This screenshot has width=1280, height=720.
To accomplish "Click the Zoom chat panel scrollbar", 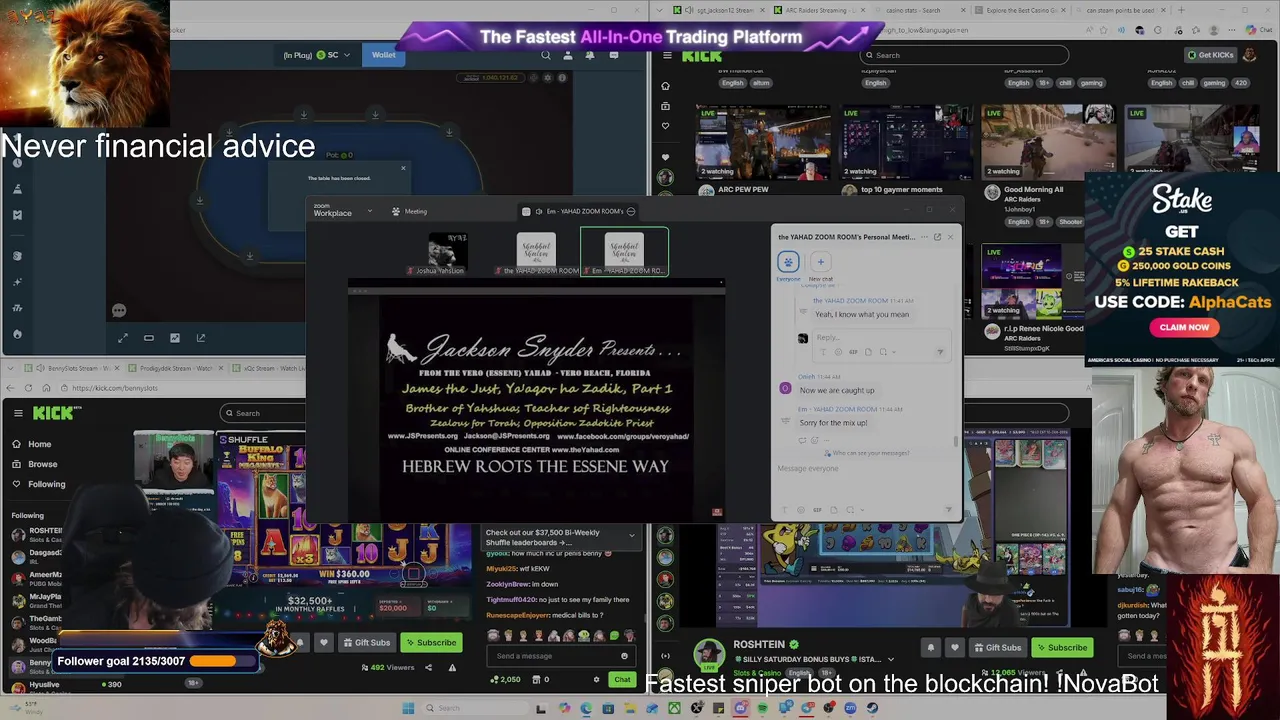I will 956,440.
